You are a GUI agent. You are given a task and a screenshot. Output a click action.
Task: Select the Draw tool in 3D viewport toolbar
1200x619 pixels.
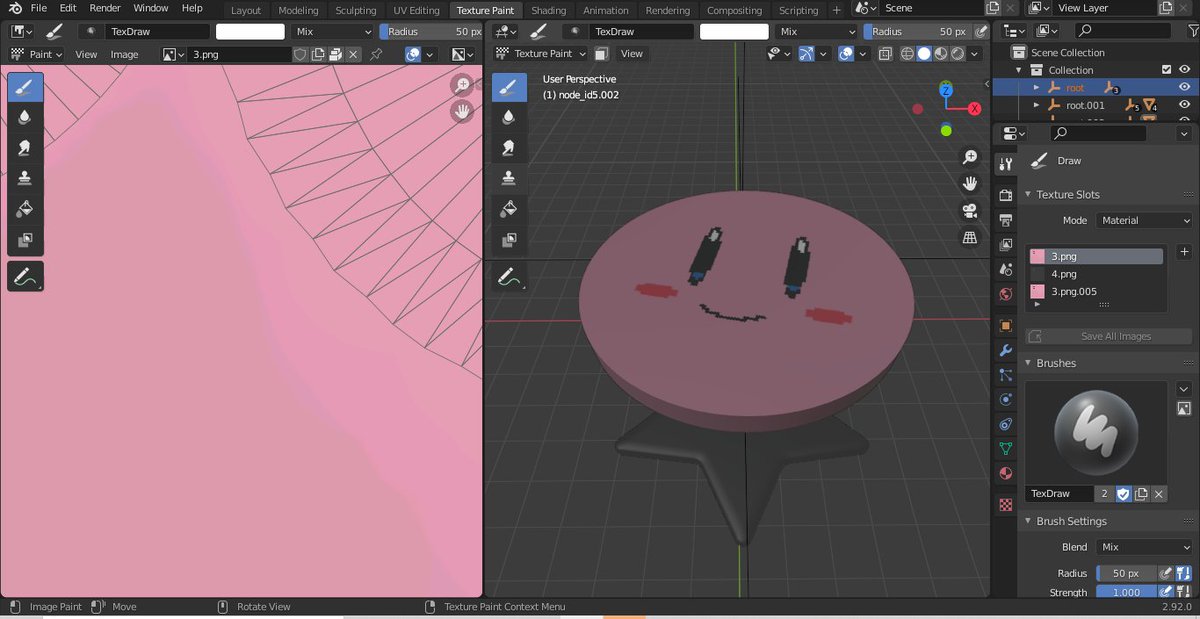[508, 87]
